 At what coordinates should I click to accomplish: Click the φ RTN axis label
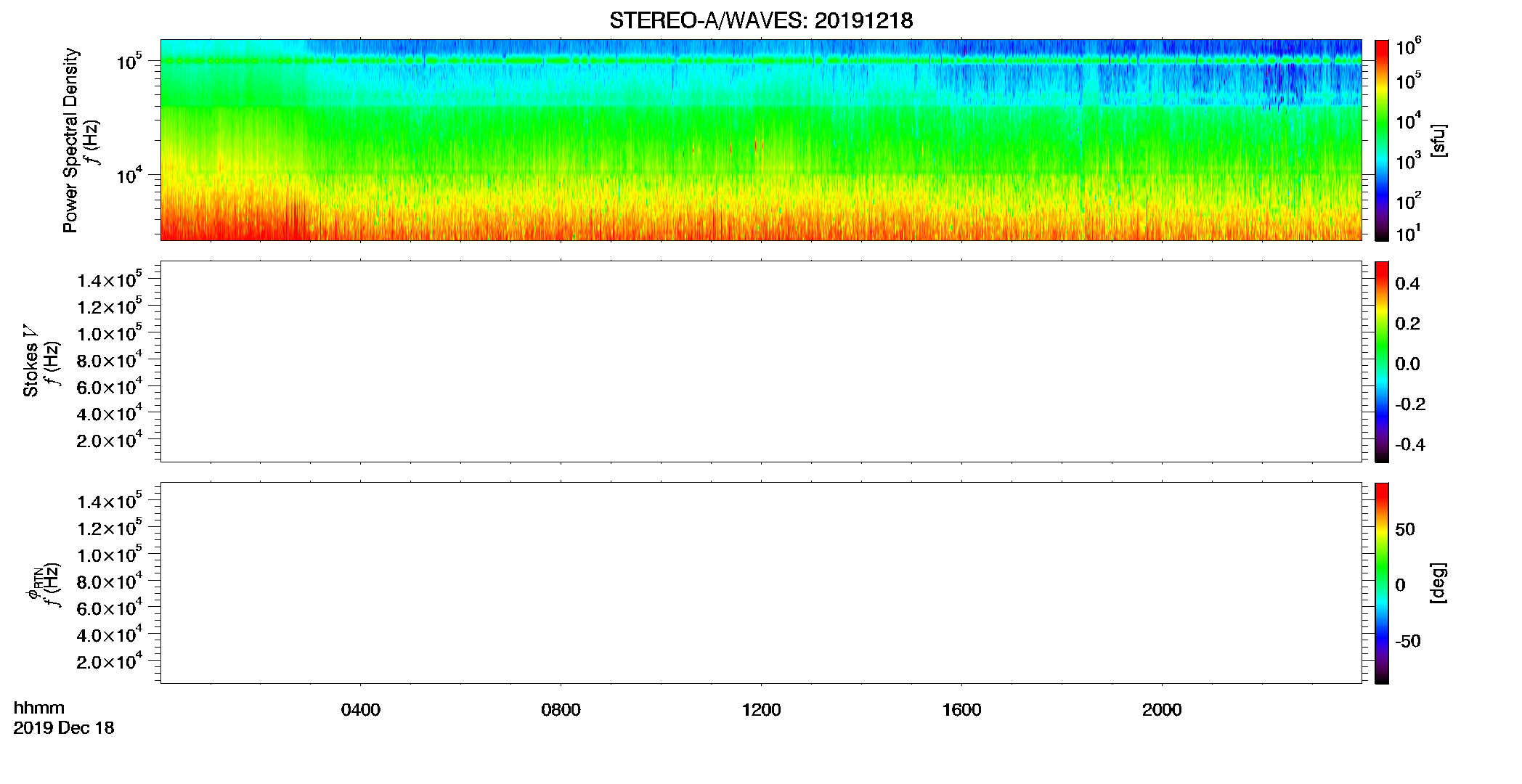[x=33, y=584]
